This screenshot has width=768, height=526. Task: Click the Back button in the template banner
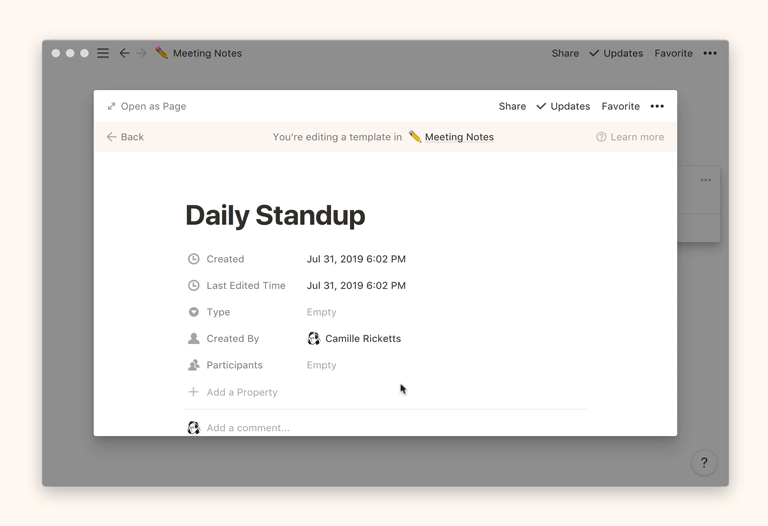click(x=125, y=137)
